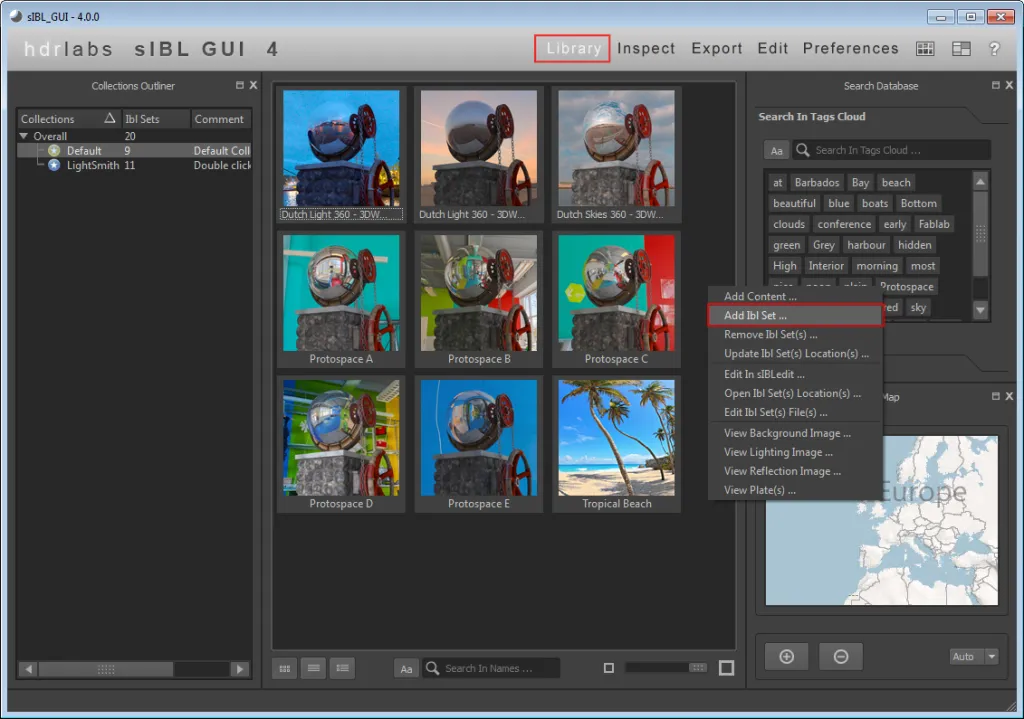Click the map zoom in plus button
Viewport: 1024px width, 719px height.
click(786, 656)
